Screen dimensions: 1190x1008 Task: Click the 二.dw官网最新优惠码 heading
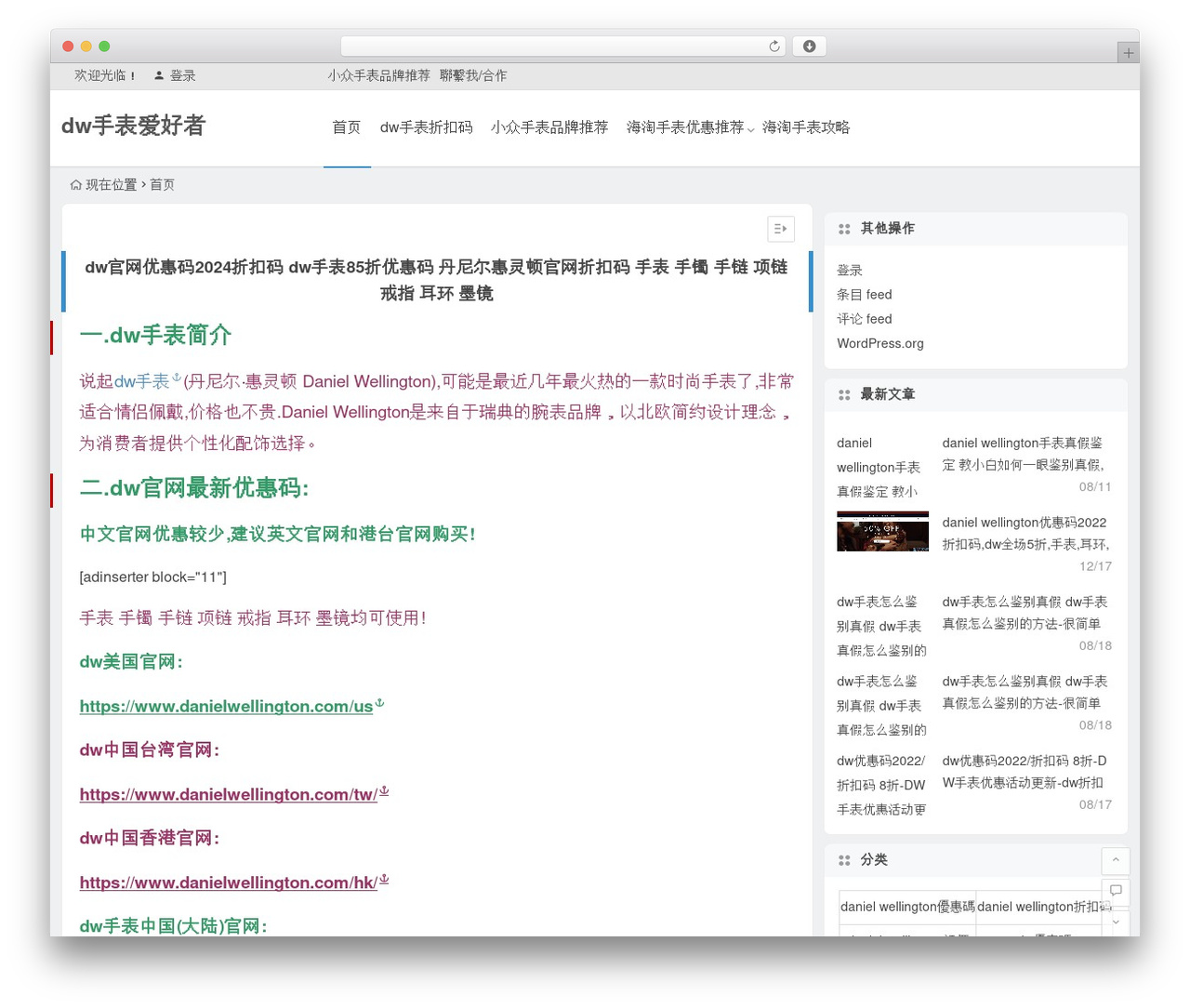pyautogui.click(x=194, y=488)
